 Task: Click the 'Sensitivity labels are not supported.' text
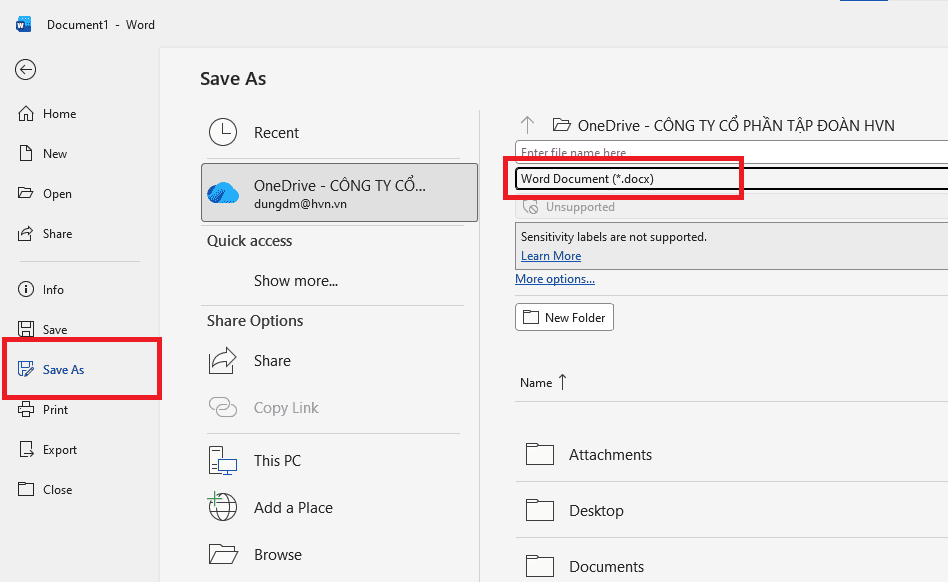(614, 237)
